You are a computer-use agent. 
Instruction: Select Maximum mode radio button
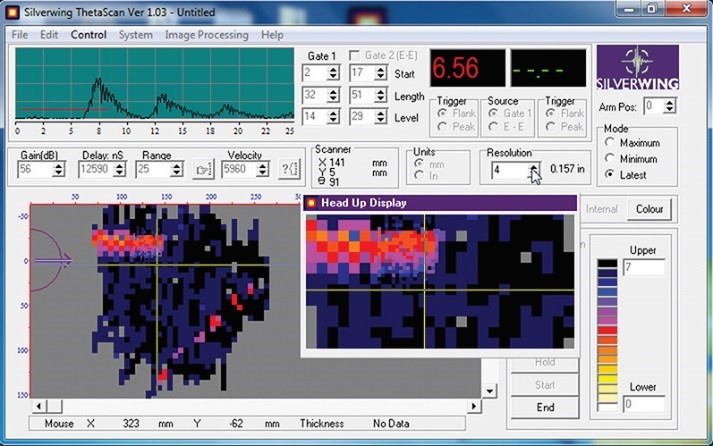(610, 143)
